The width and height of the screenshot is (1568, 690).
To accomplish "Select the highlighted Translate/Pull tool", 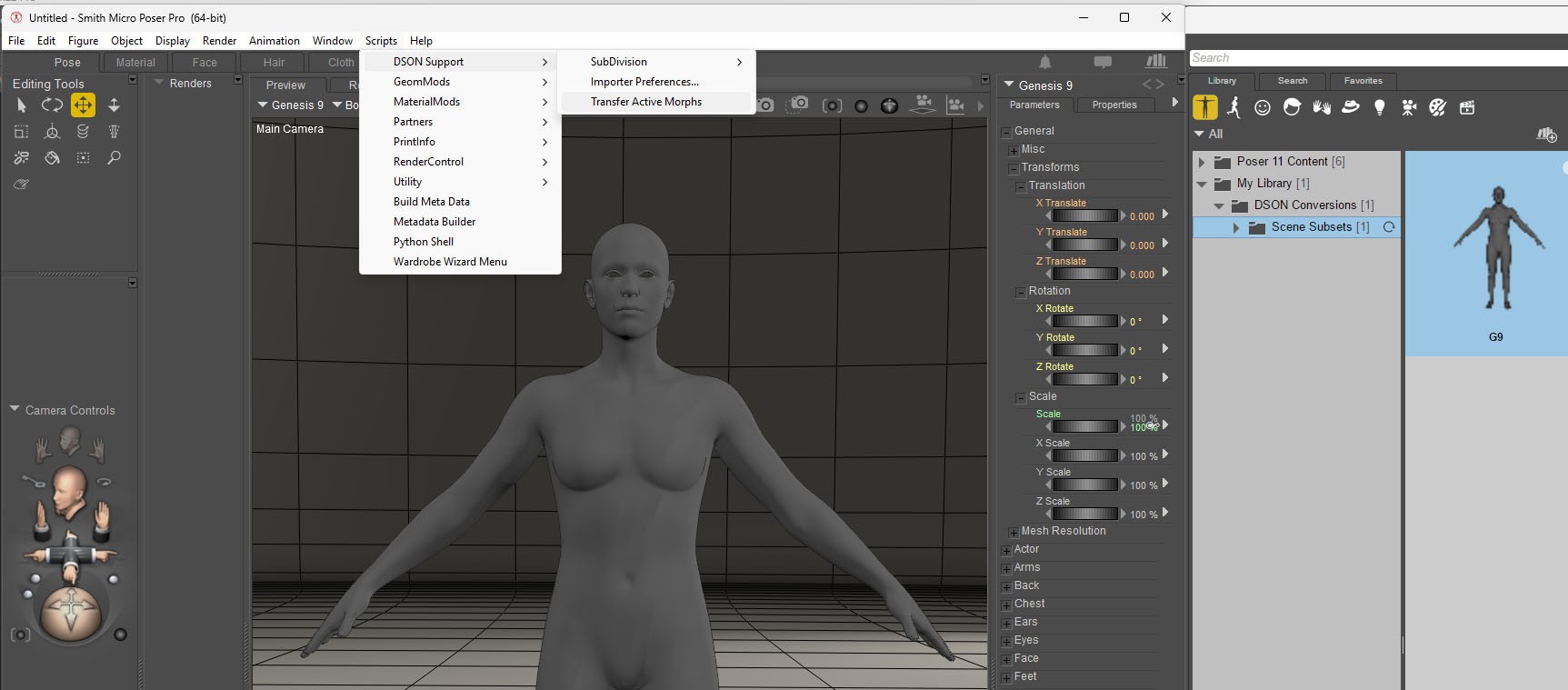I will point(83,105).
